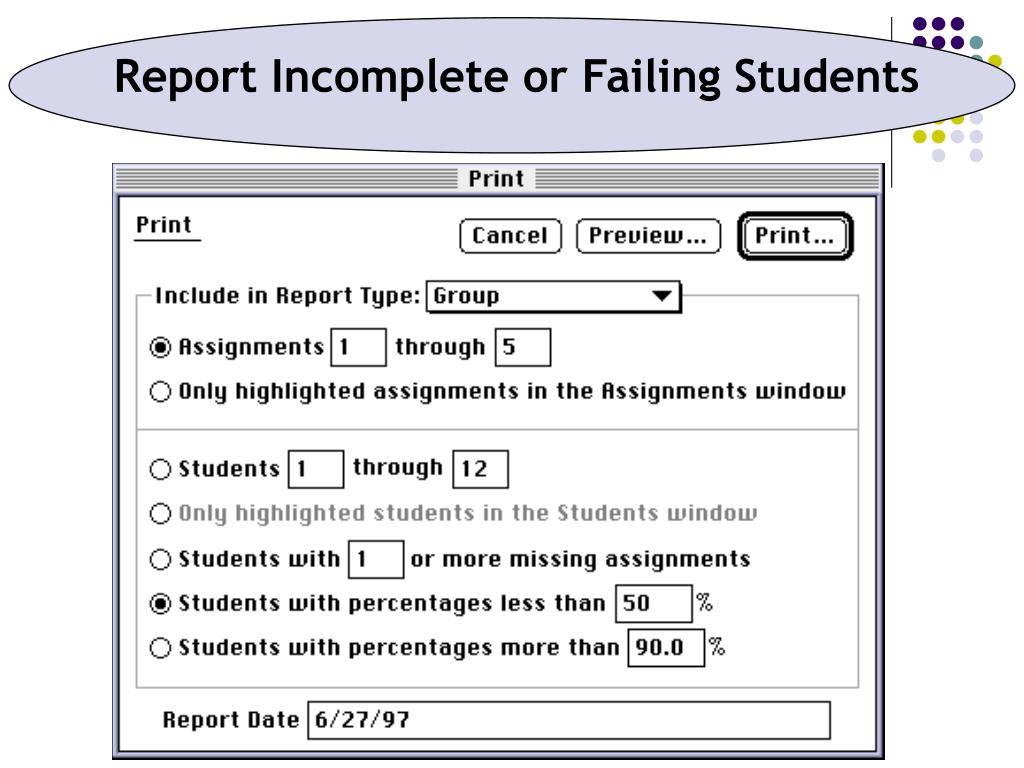The width and height of the screenshot is (1024, 768).
Task: Select Only highlighted assignments radio button
Action: [x=160, y=391]
